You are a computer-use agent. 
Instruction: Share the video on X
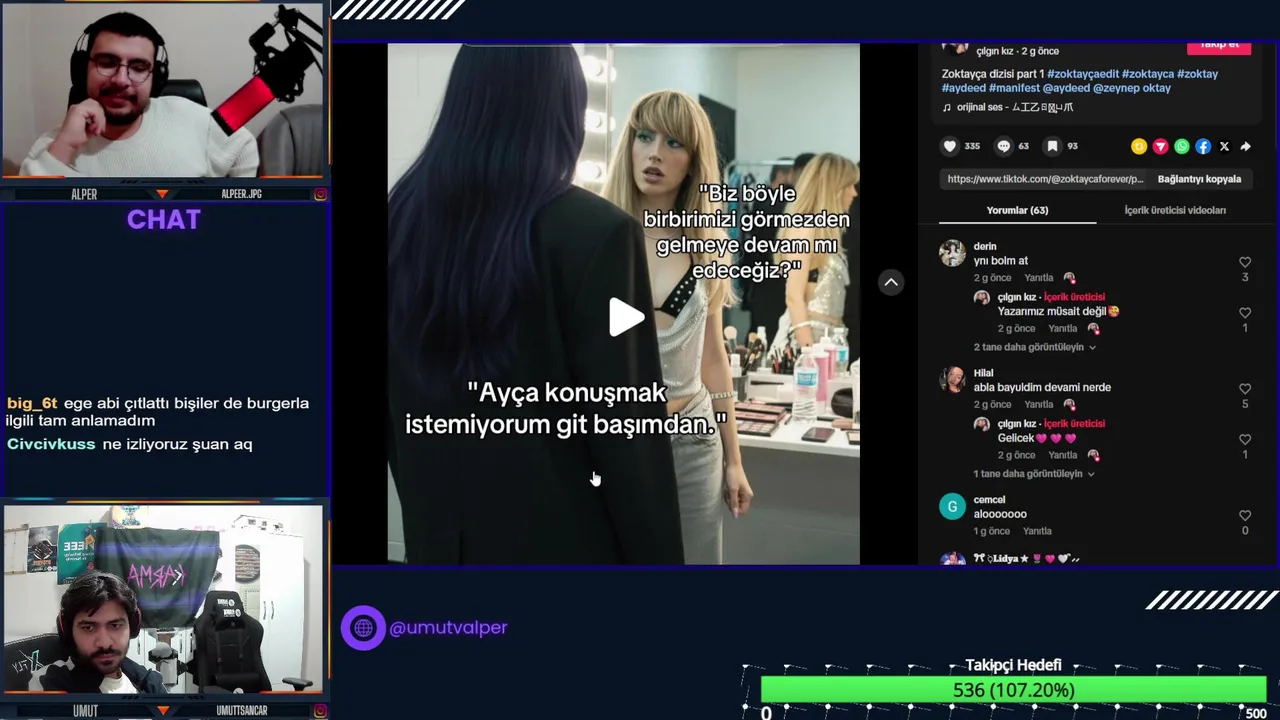tap(1224, 146)
